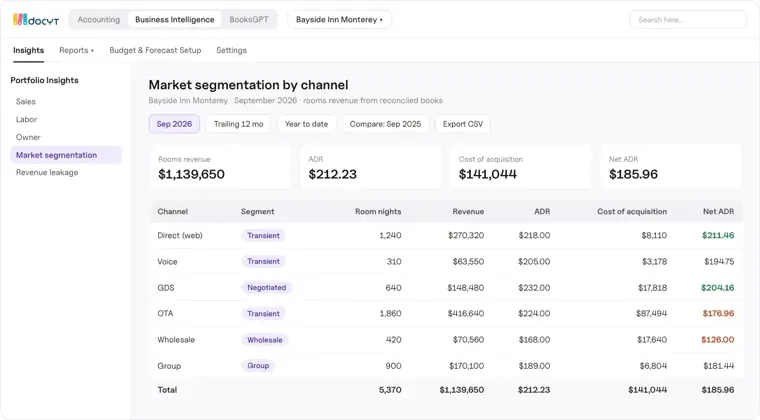Click the Net ADR column header
Screen dimensions: 760x420
(x=718, y=212)
